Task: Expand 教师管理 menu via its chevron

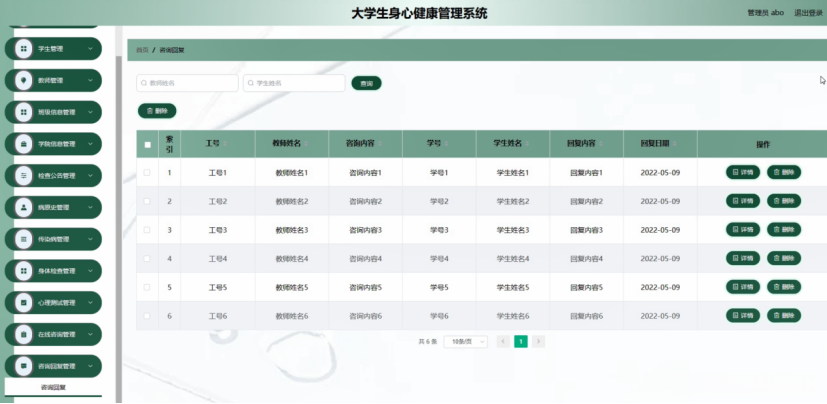Action: (90, 81)
